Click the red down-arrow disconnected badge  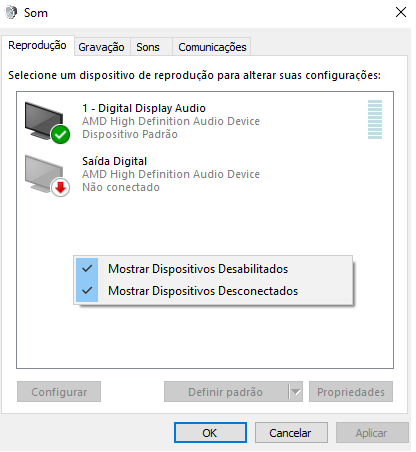click(60, 188)
